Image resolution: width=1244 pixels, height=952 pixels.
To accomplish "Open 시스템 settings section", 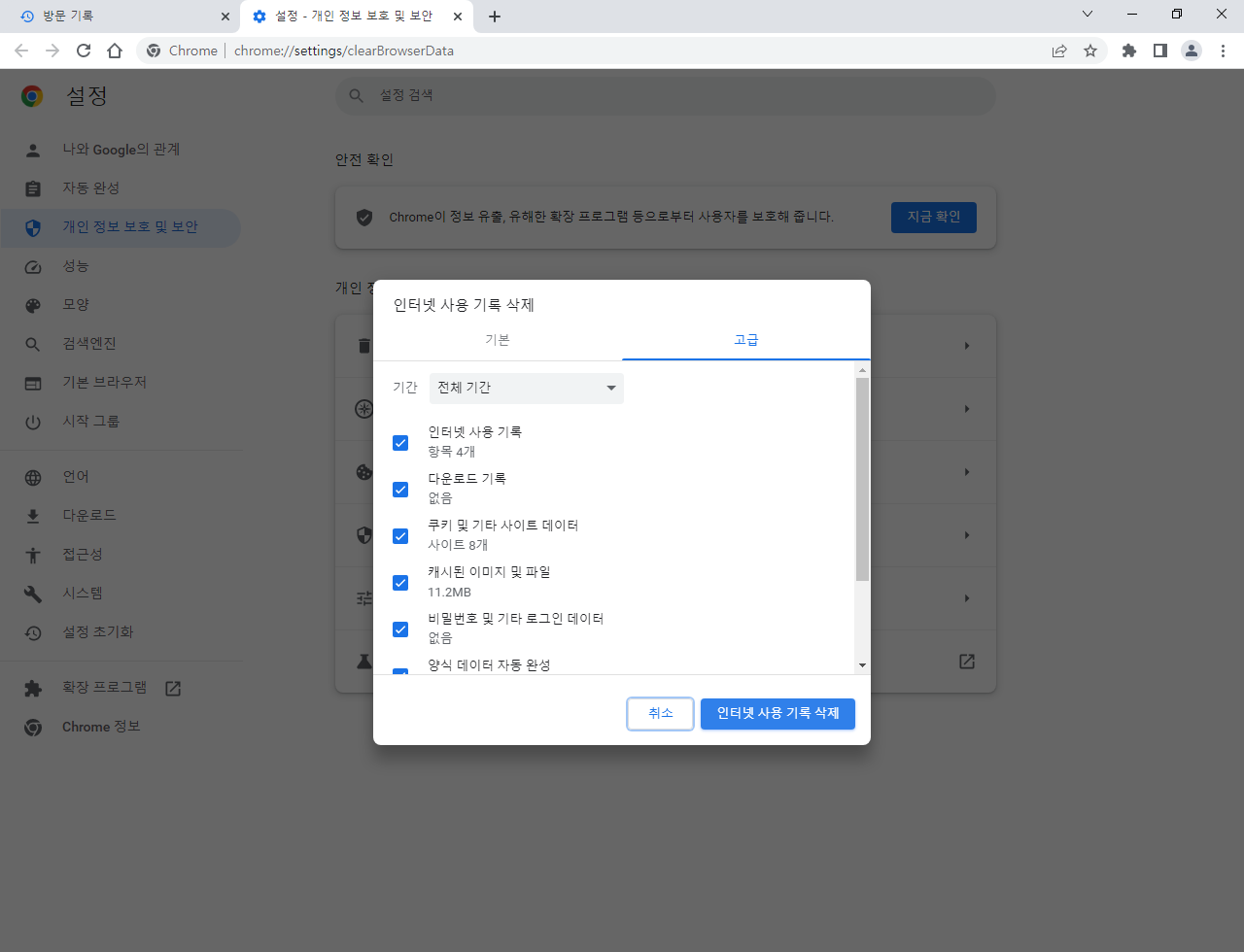I will click(x=121, y=594).
